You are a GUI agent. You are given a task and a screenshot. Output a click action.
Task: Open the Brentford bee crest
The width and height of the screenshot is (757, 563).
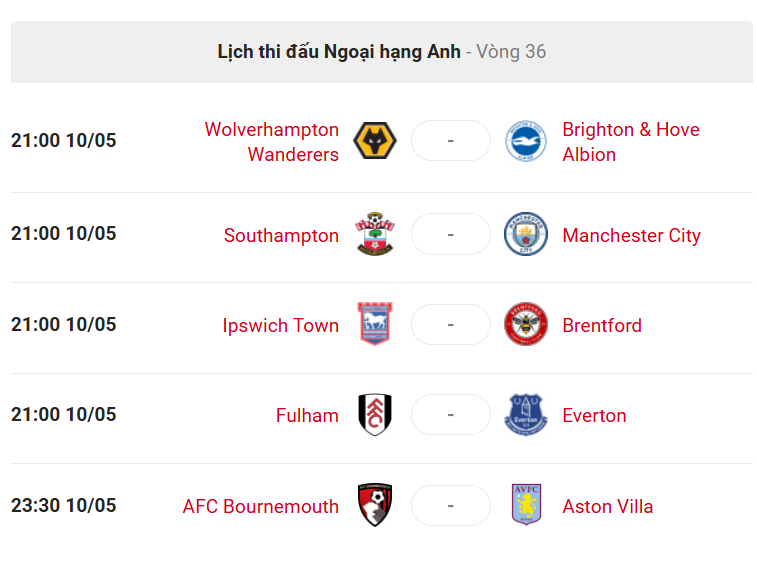tap(526, 324)
